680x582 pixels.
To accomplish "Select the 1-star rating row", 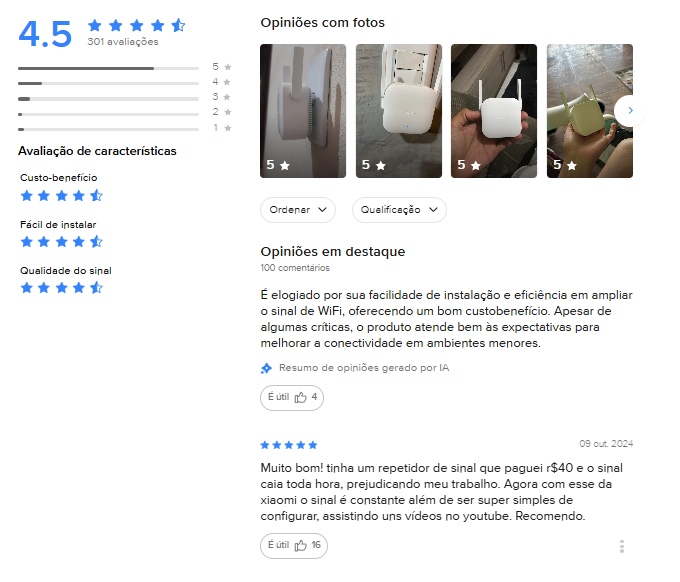I will click(124, 128).
